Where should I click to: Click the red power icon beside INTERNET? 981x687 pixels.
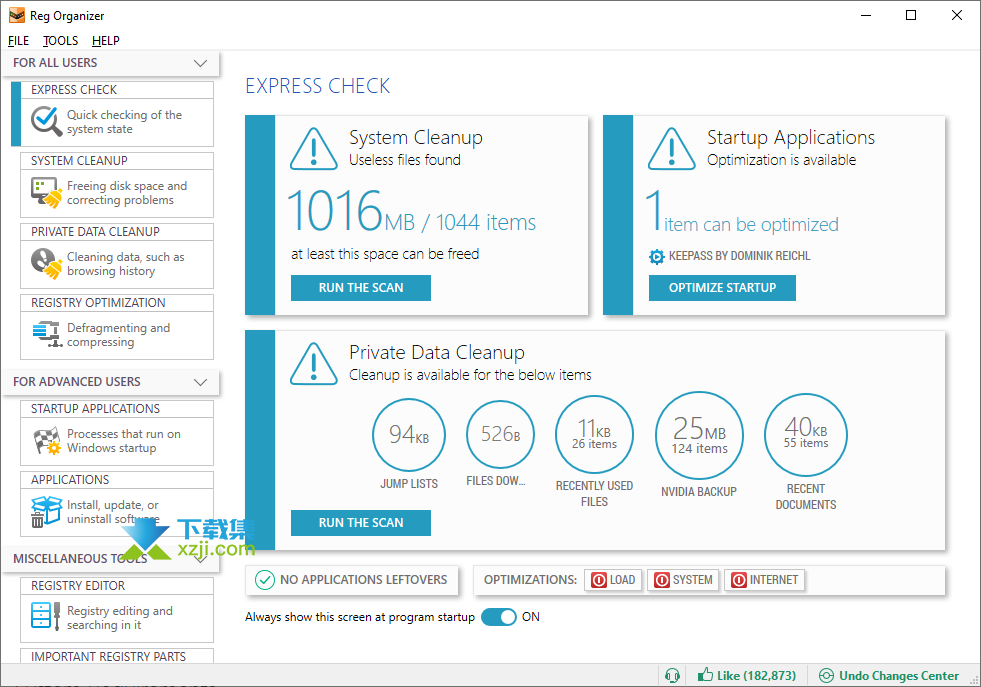pyautogui.click(x=739, y=580)
